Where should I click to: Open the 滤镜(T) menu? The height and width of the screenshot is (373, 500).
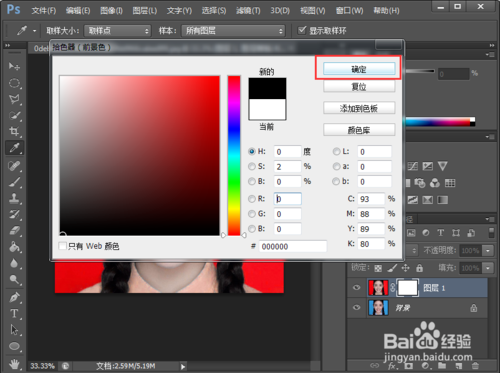pyautogui.click(x=248, y=11)
